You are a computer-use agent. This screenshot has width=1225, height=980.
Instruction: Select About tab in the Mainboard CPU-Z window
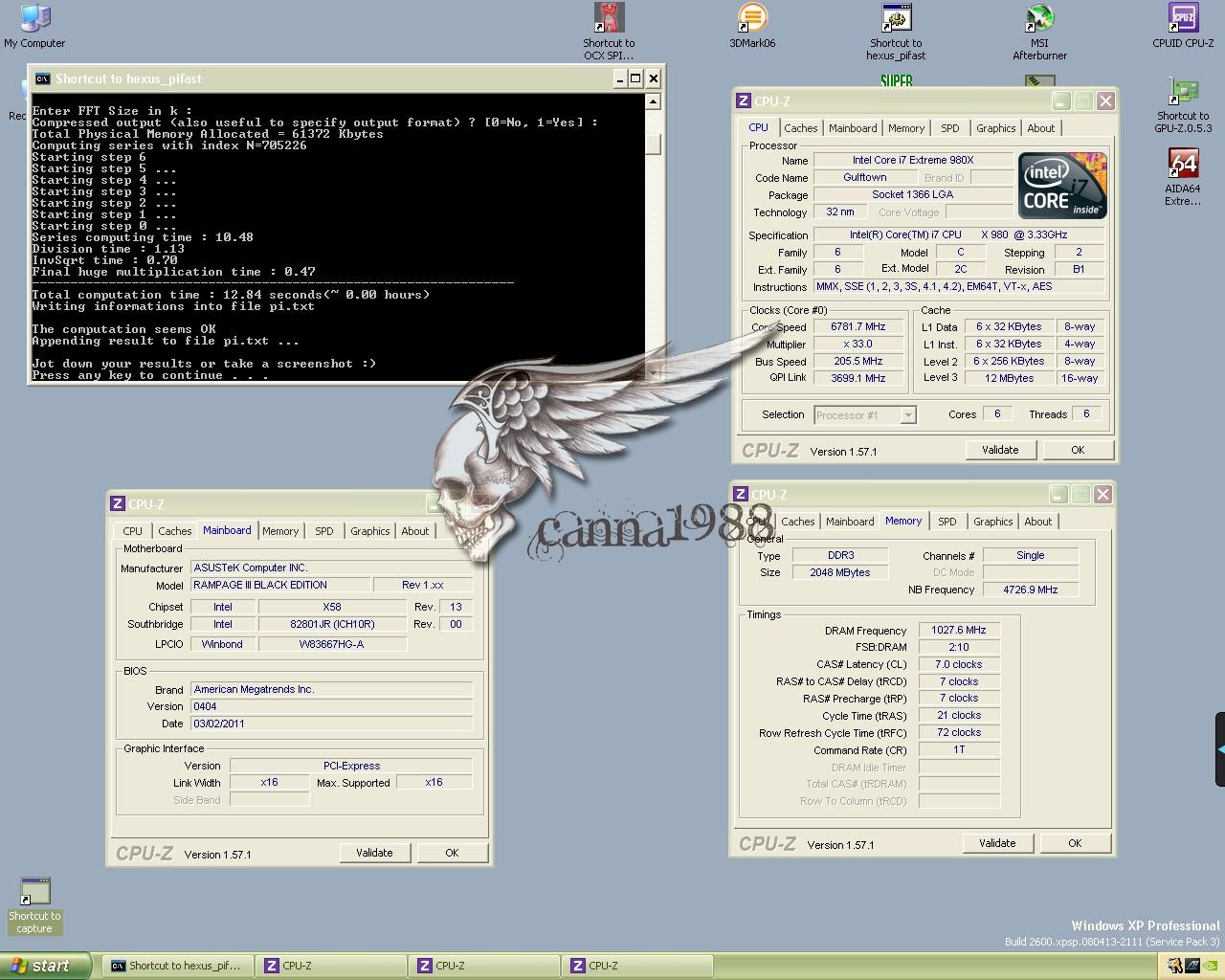click(x=415, y=531)
